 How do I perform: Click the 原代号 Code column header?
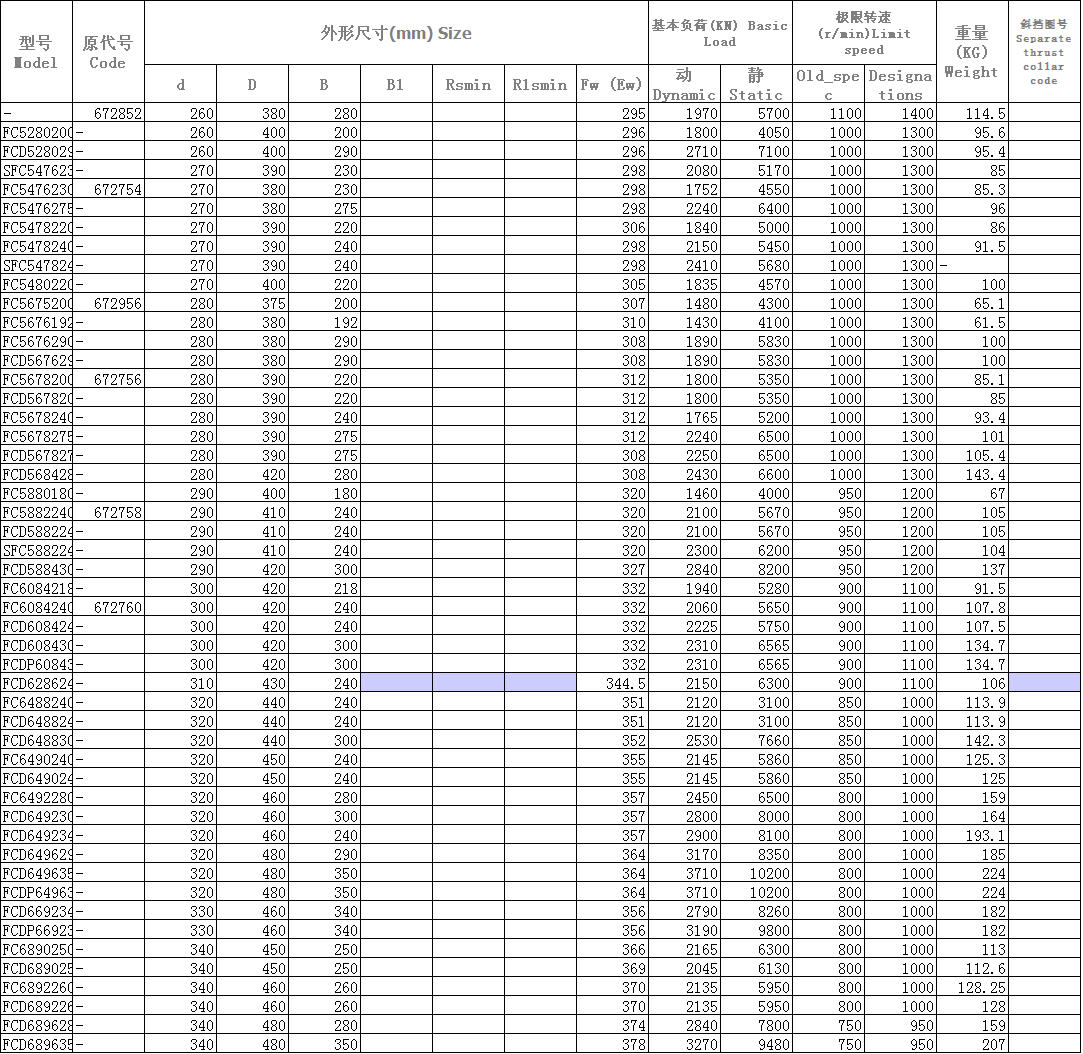[108, 52]
